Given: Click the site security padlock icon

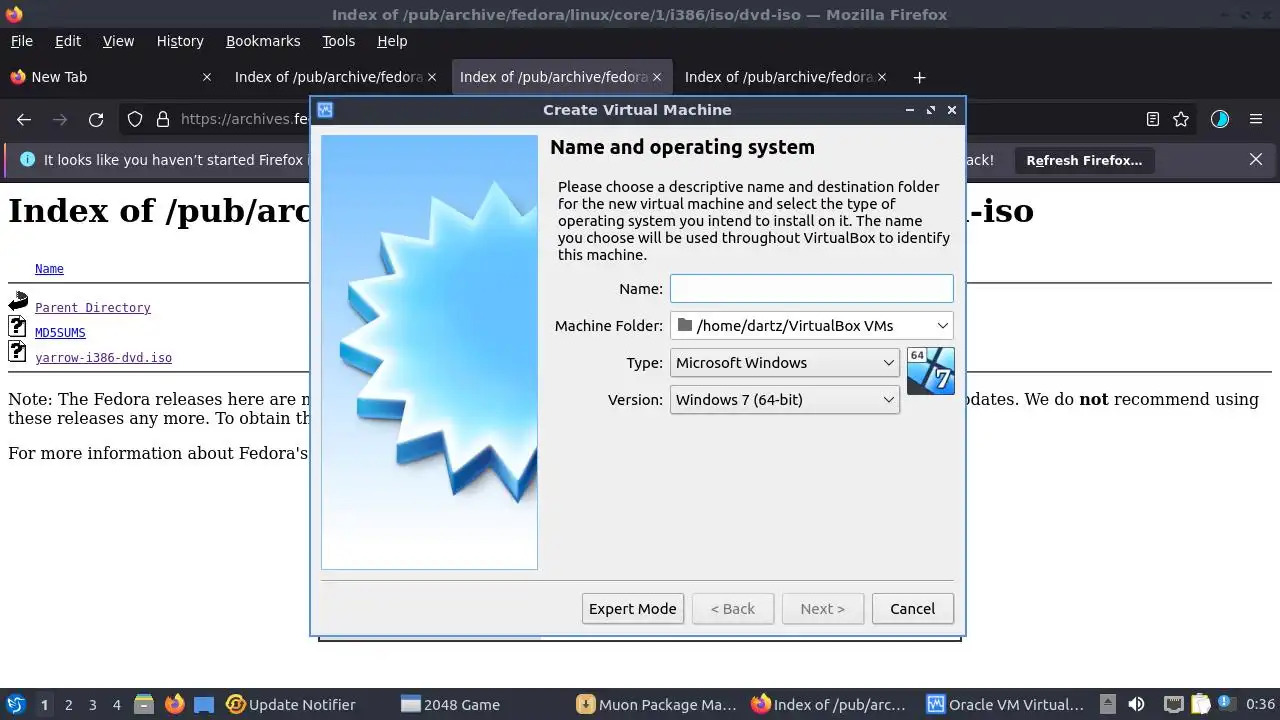Looking at the screenshot, I should point(162,119).
